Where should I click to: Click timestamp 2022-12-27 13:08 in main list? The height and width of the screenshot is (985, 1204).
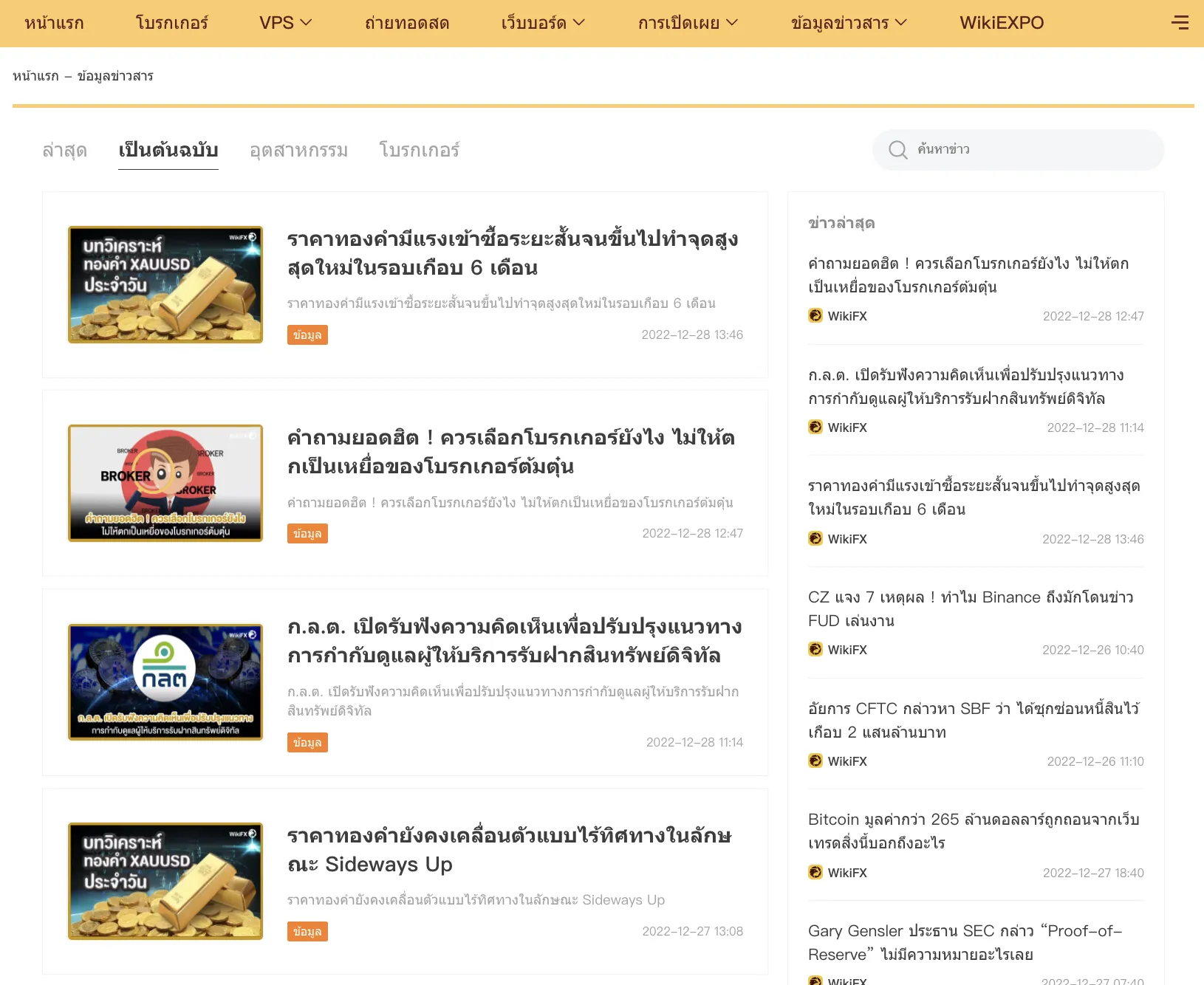coord(693,931)
